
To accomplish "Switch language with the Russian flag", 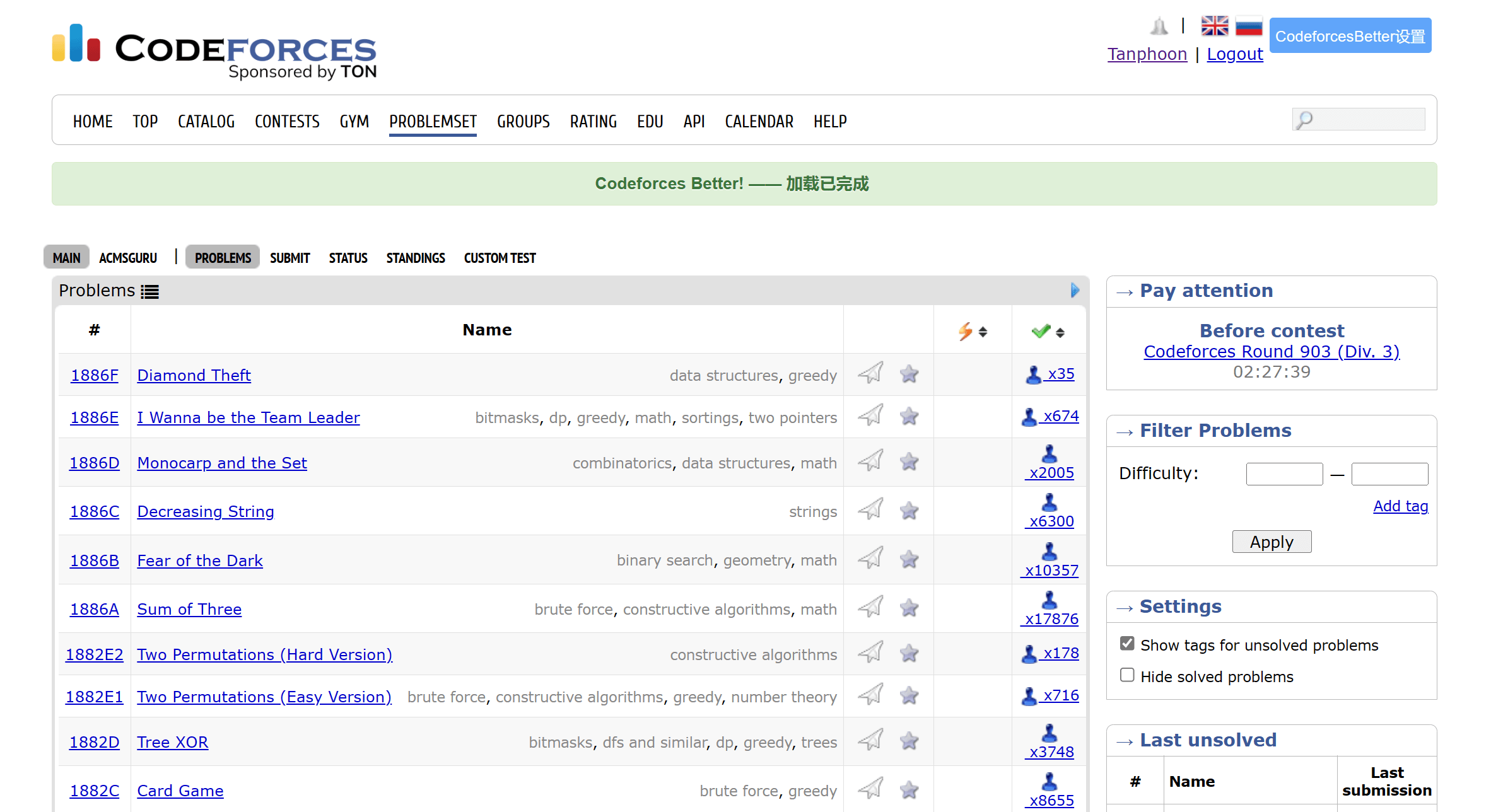I will [1249, 26].
